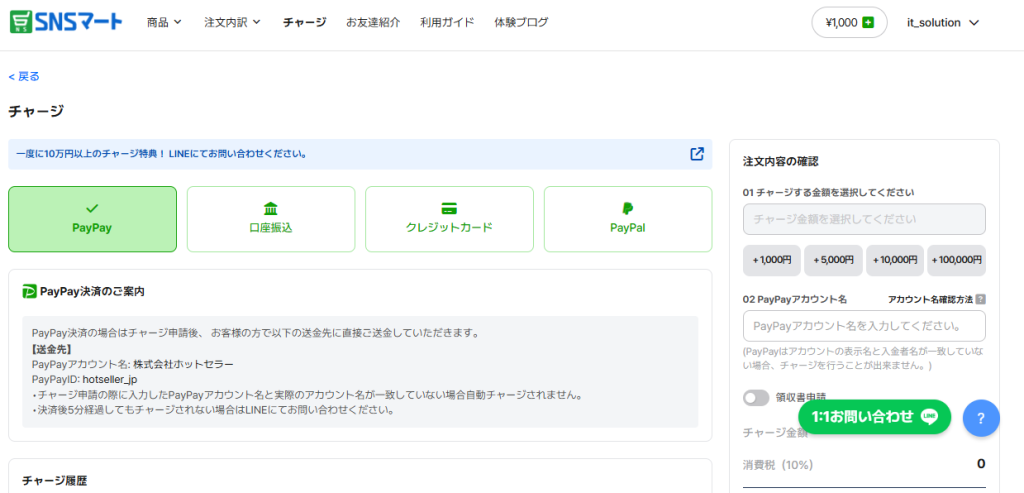Image resolution: width=1024 pixels, height=493 pixels.
Task: Focus the チャージ金額 input field
Action: (x=864, y=219)
